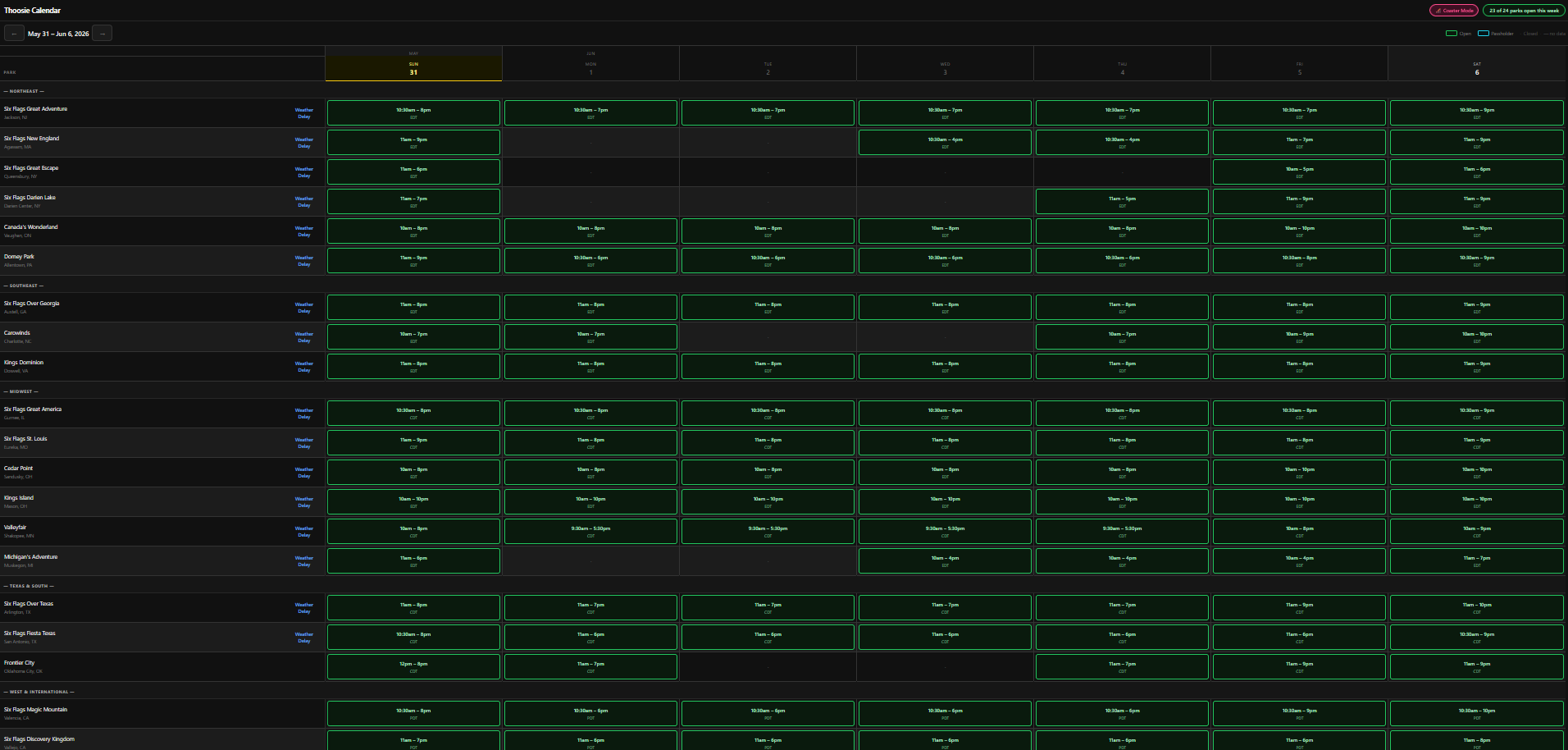Open Six Flags Great Escape's Friday hours cell
The width and height of the screenshot is (1568, 750).
pyautogui.click(x=1299, y=172)
